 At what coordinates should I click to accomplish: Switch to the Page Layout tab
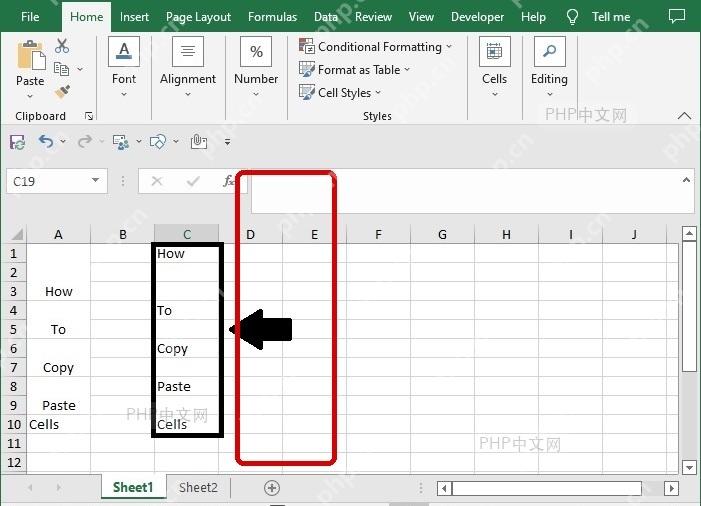pos(198,17)
